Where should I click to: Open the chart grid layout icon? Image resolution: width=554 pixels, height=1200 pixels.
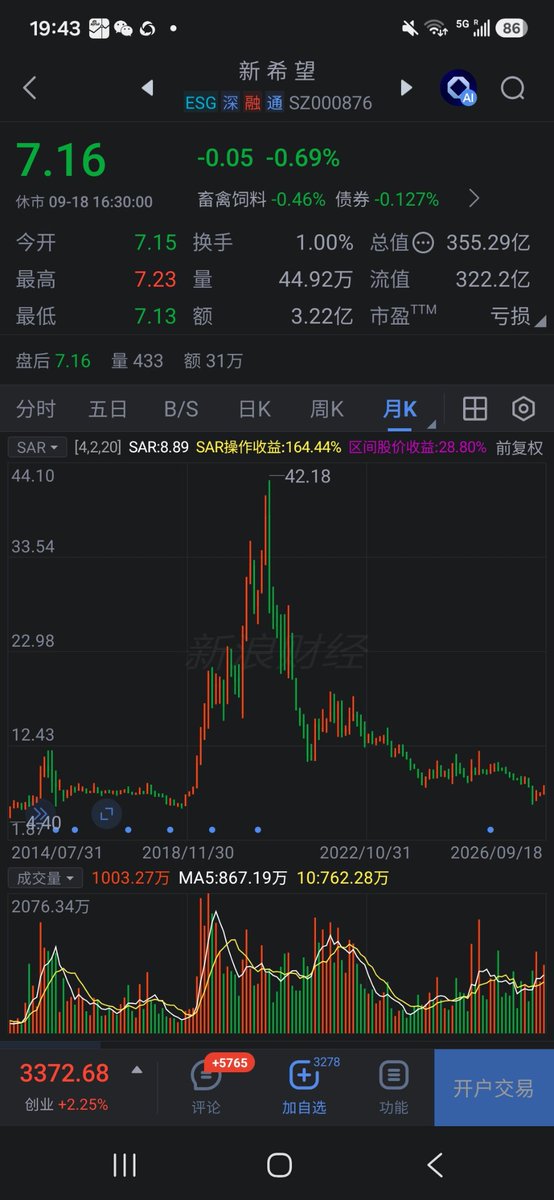474,408
